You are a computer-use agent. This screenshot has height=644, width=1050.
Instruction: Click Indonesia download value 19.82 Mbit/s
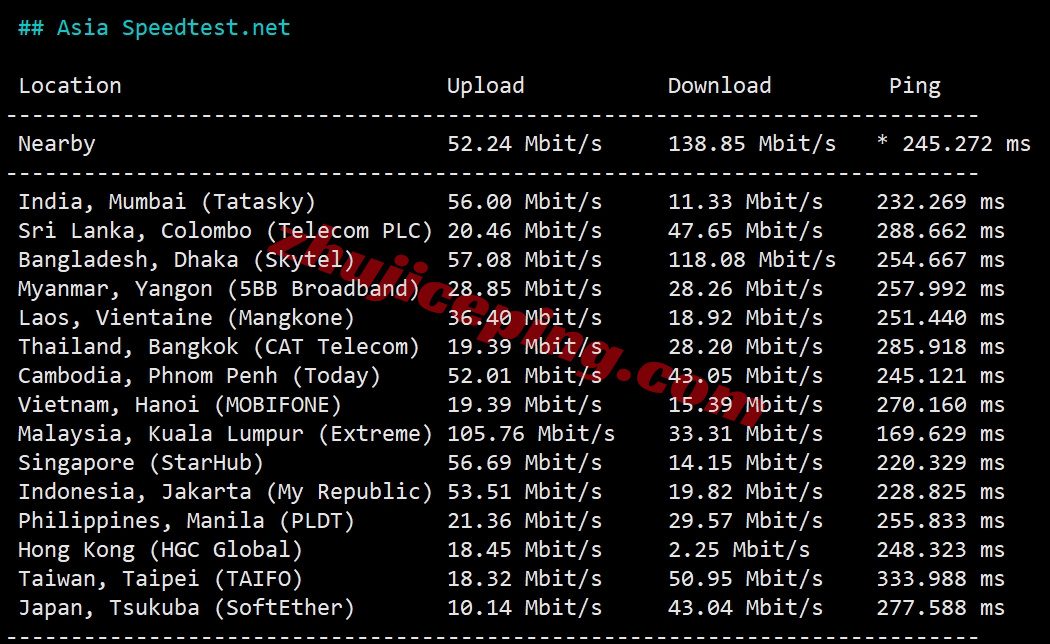tap(745, 492)
